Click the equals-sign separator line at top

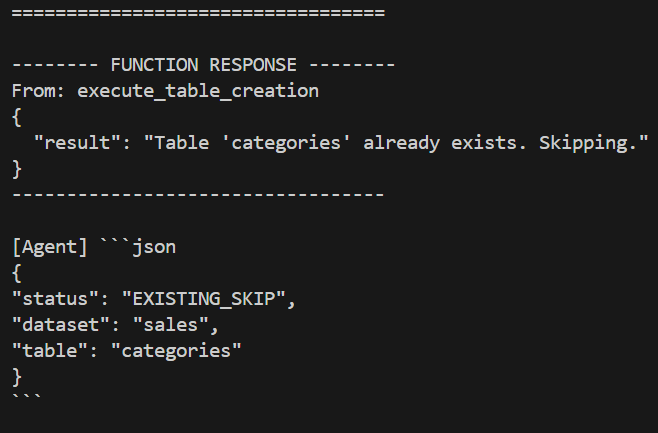198,13
